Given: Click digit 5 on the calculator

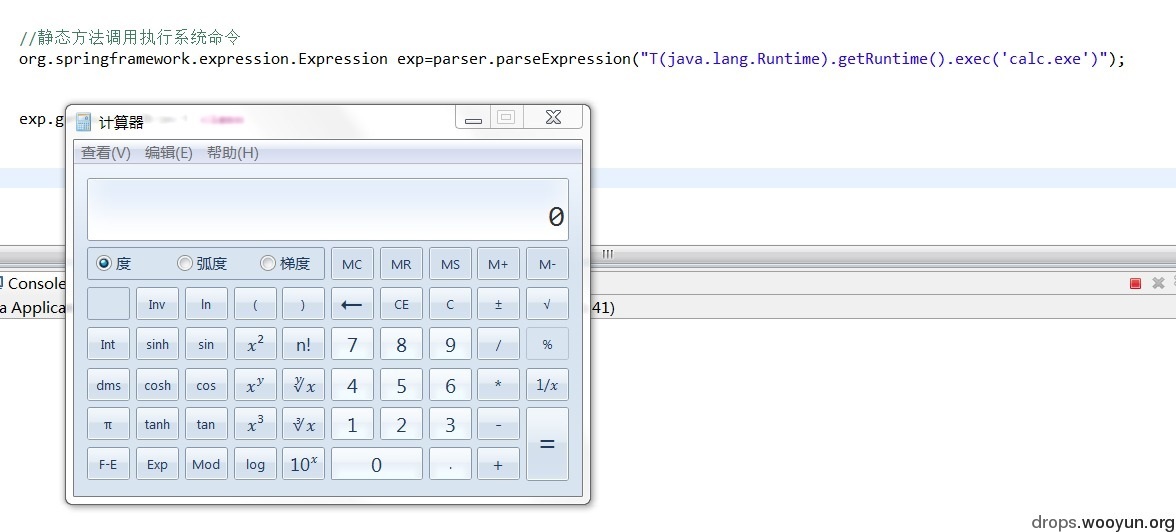Looking at the screenshot, I should click(x=401, y=385).
